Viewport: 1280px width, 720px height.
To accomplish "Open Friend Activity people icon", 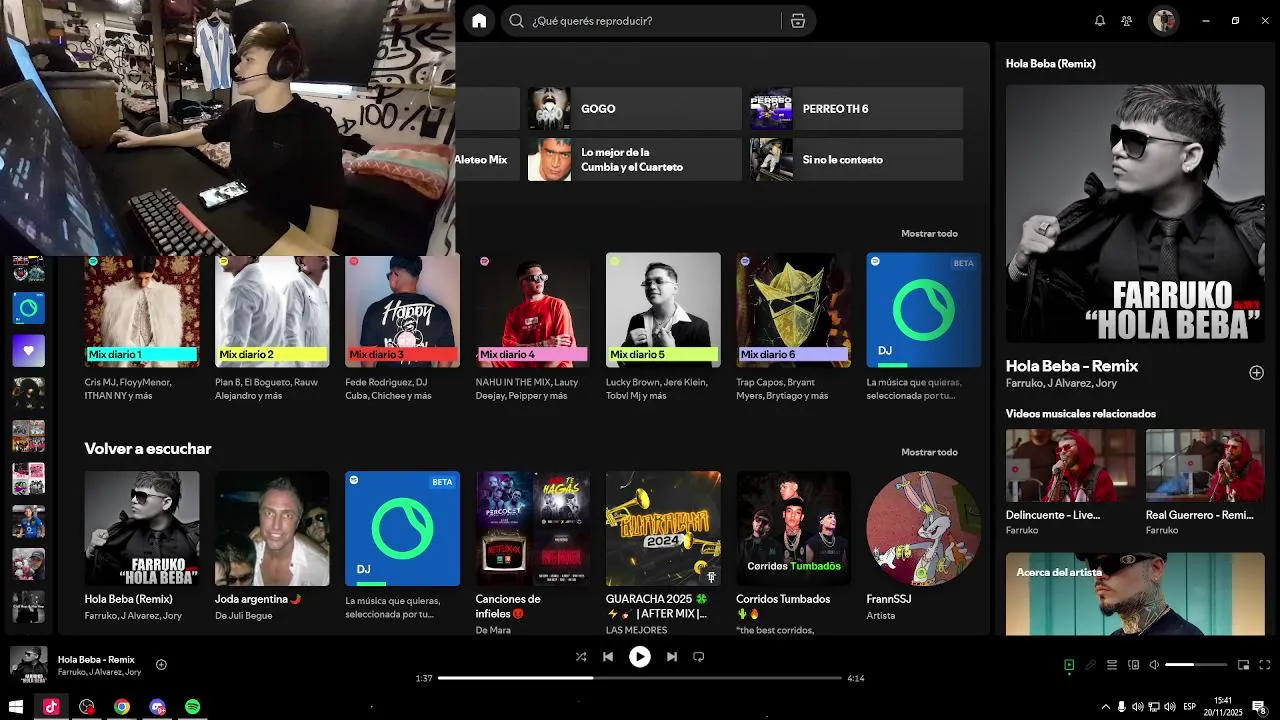I will click(1127, 21).
